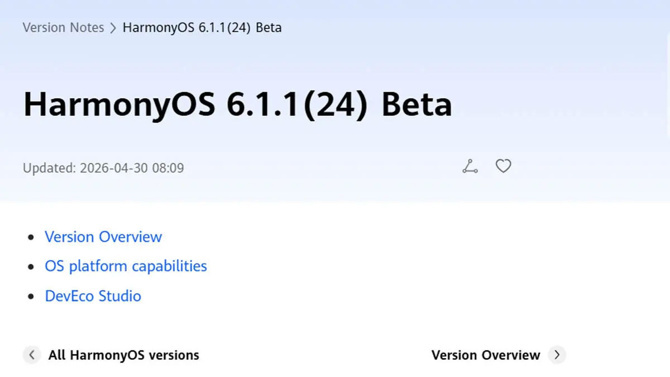
Task: Click the bullet beside Version Overview link
Action: tap(31, 237)
